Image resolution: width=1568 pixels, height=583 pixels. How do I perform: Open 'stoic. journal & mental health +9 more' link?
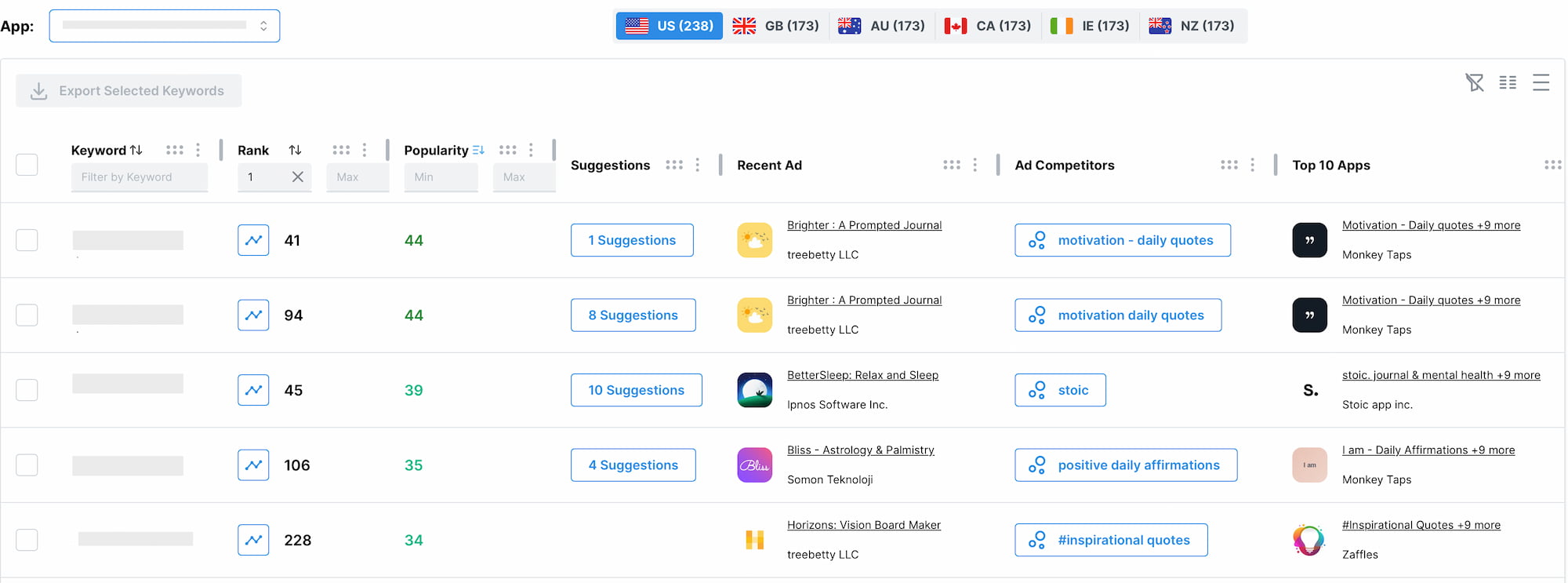click(1441, 375)
